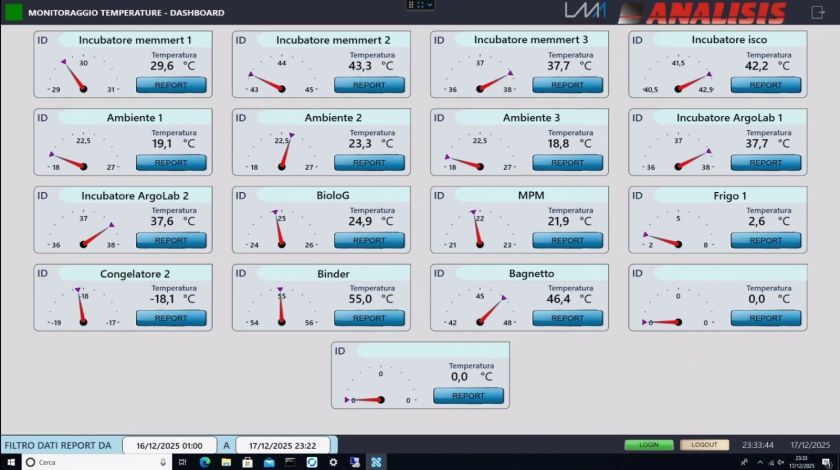This screenshot has height=470, width=840.
Task: Click the green status indicator in the header
Action: [14, 13]
